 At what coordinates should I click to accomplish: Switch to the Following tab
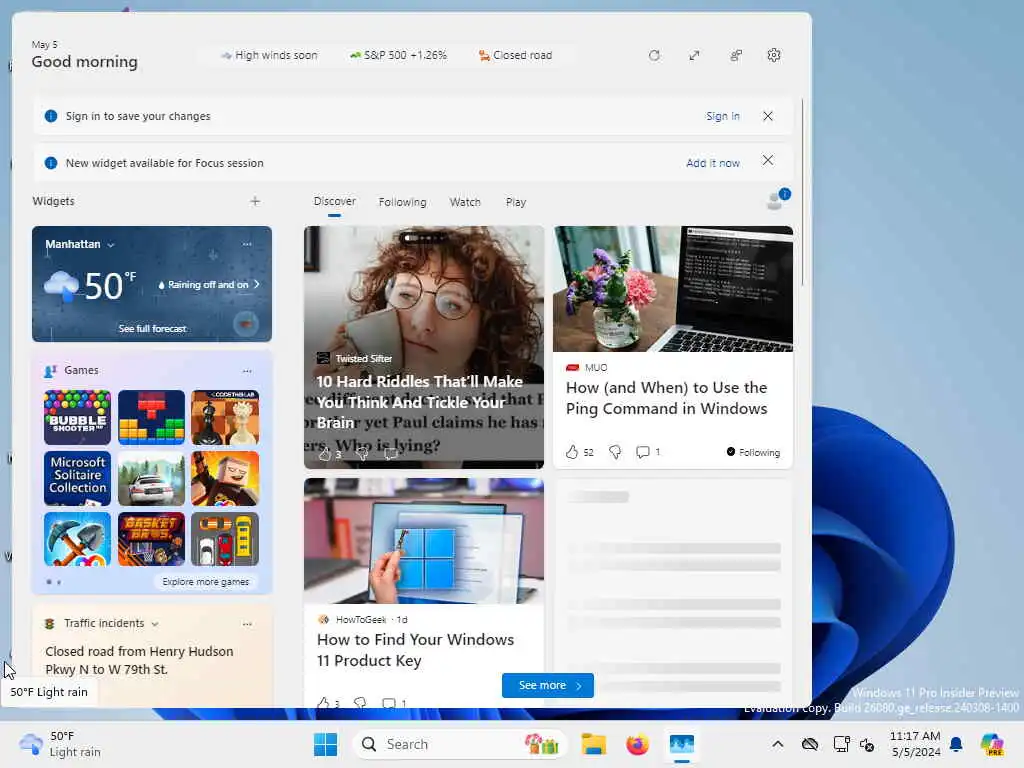coord(402,202)
